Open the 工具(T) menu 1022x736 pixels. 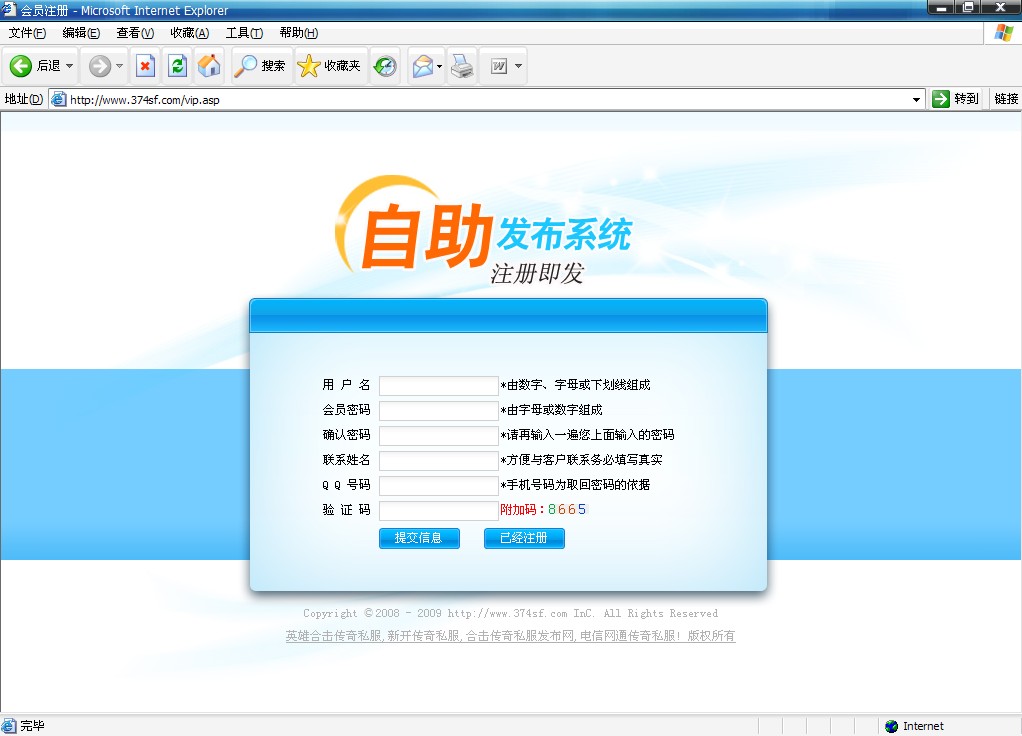click(243, 33)
